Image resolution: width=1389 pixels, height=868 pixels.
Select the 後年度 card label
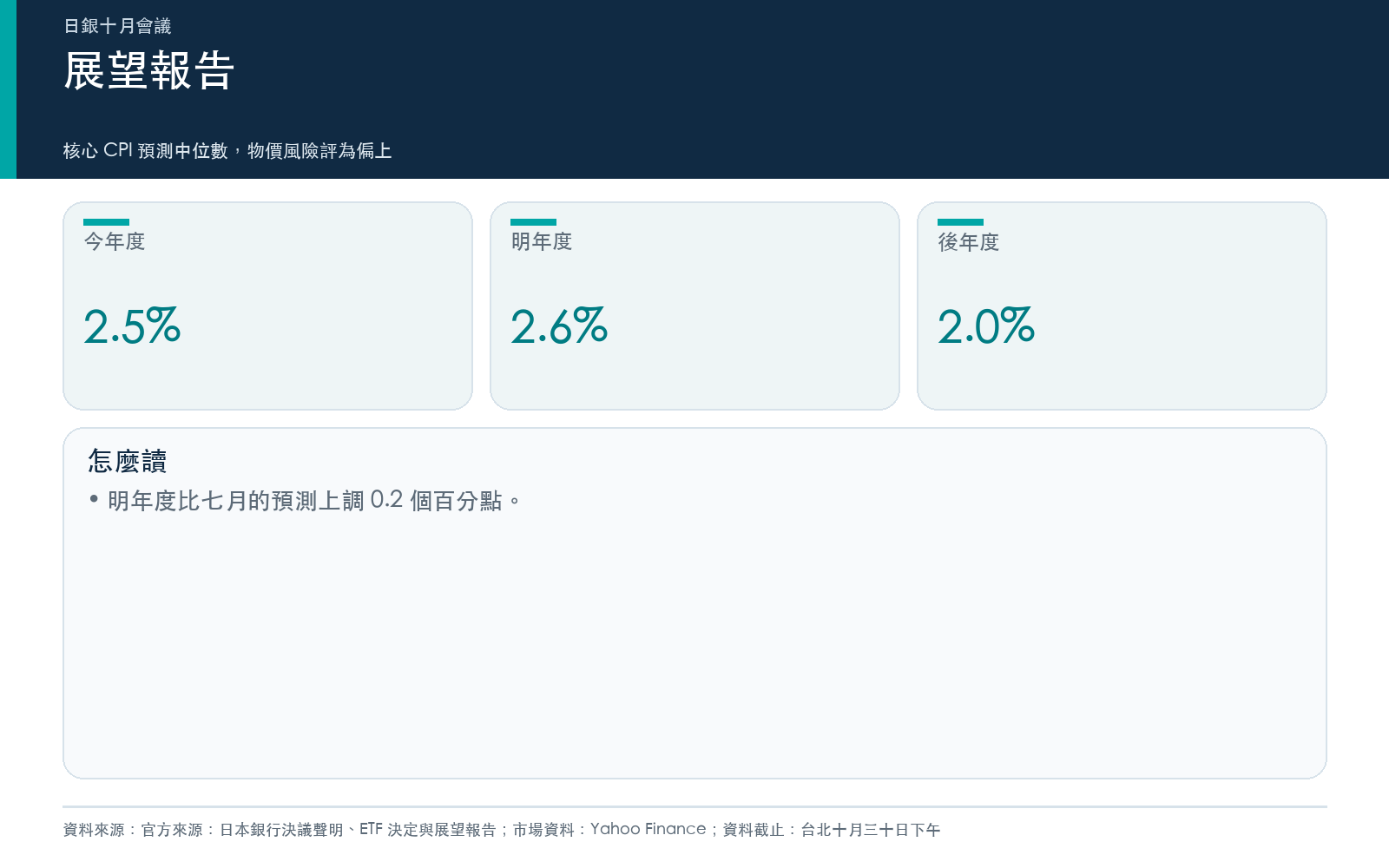969,241
